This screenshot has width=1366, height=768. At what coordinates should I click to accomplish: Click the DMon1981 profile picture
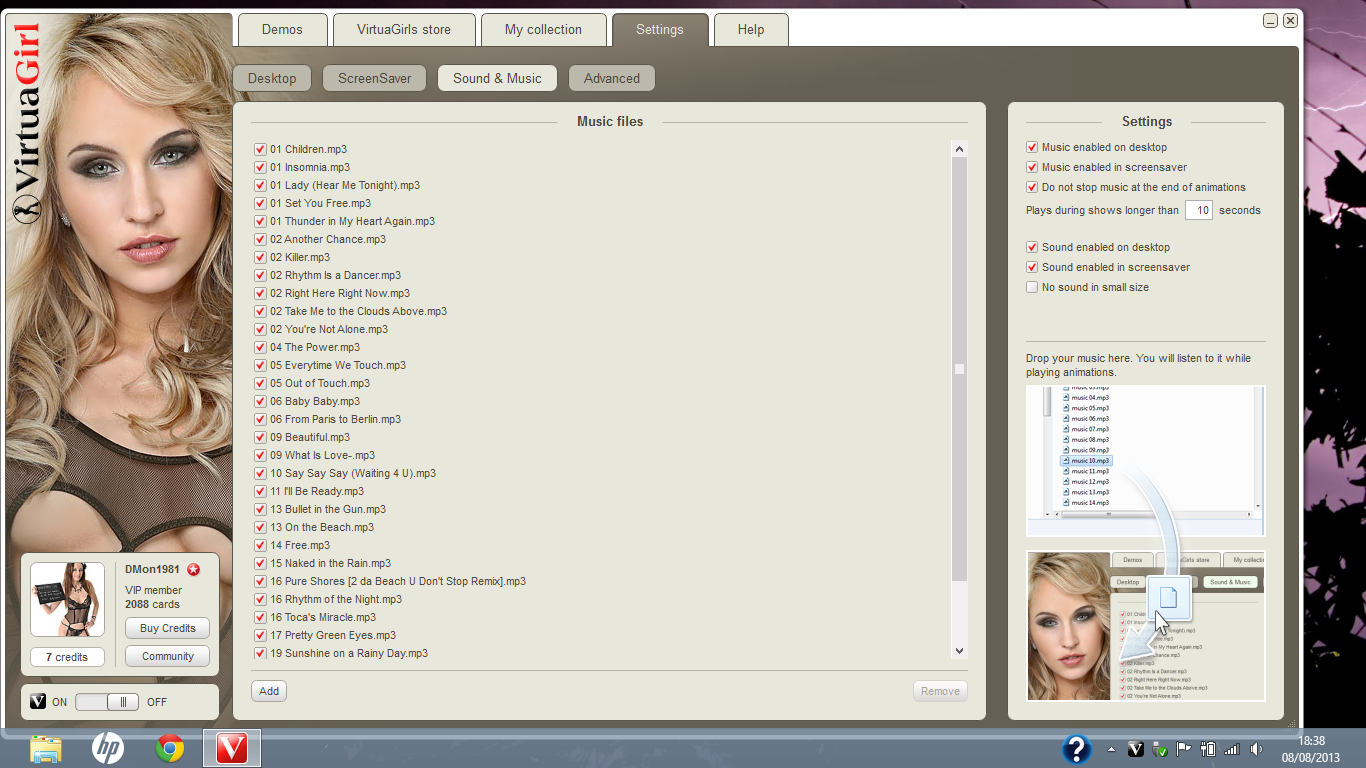click(67, 599)
